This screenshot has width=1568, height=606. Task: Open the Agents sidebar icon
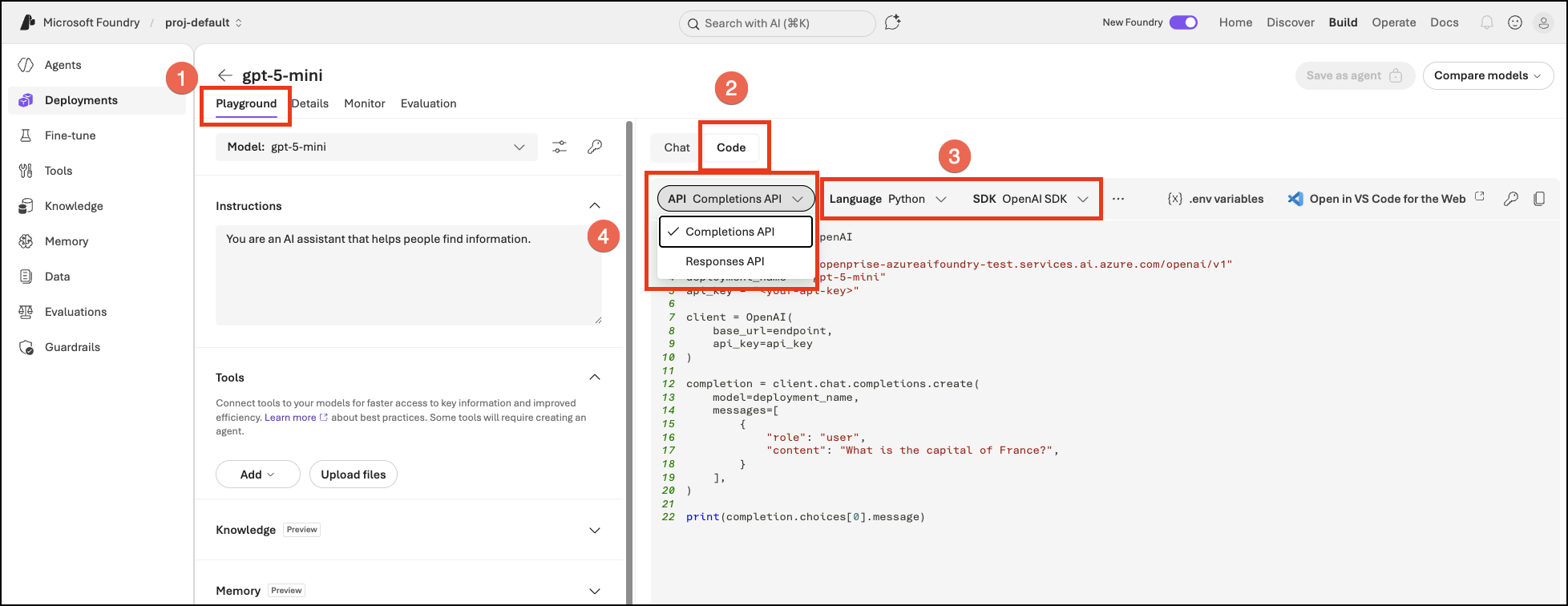pos(26,65)
